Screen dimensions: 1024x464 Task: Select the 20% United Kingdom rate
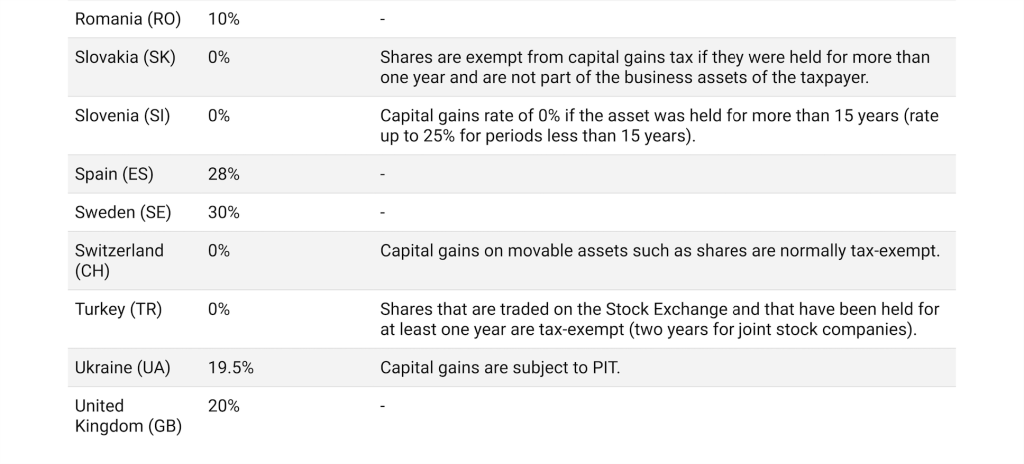pos(224,406)
